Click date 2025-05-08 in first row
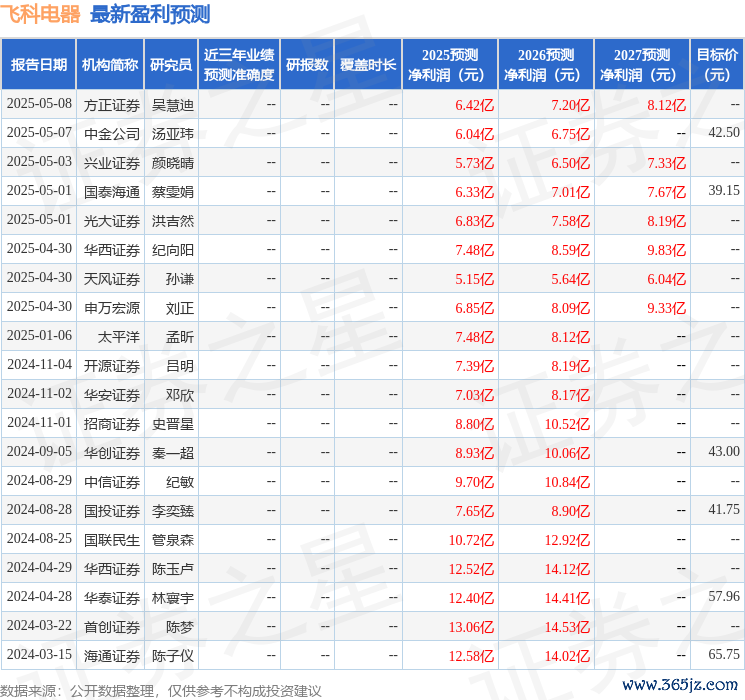The width and height of the screenshot is (745, 700). 39,104
